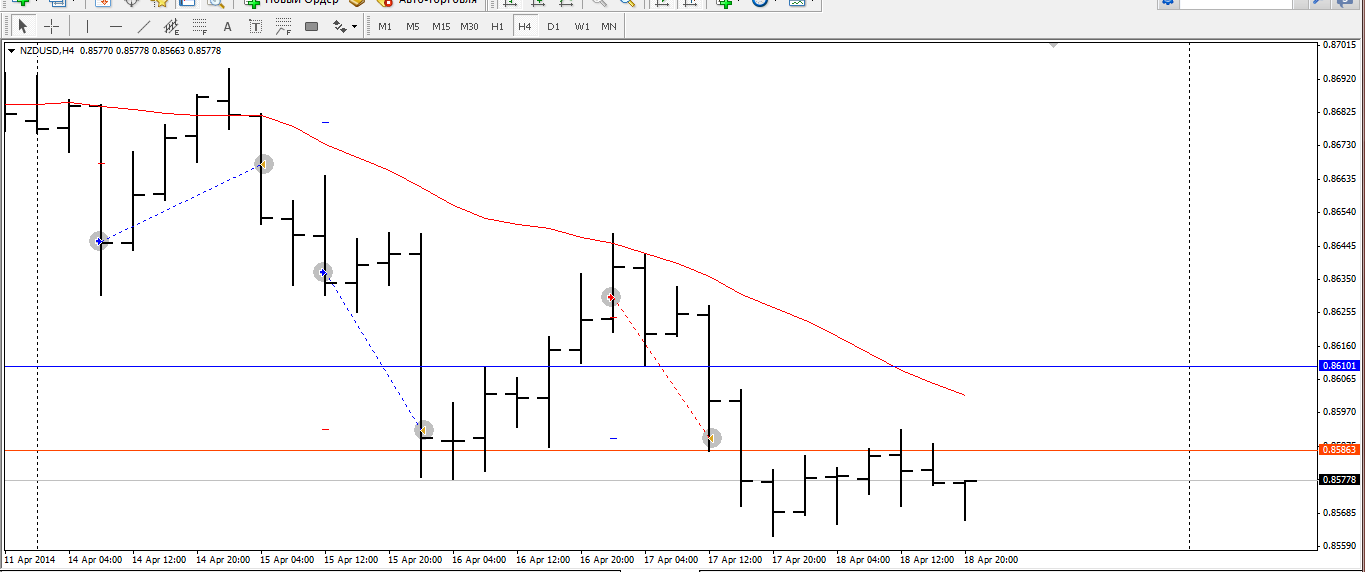1365x572 pixels.
Task: Click the 0.85863 orange price label
Action: click(x=1340, y=450)
